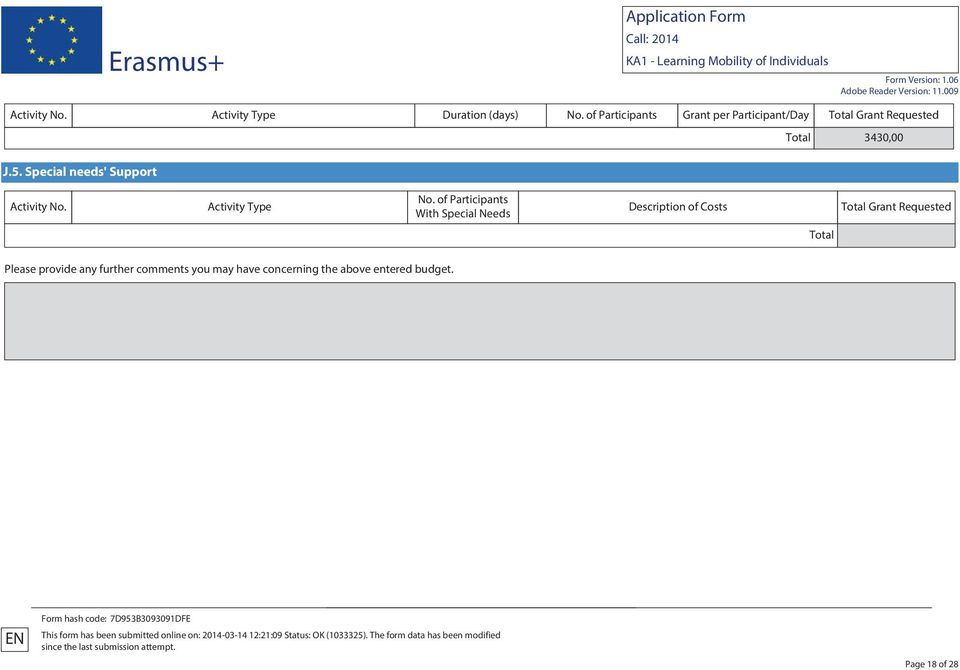Click the empty Special needs Total field

(x=896, y=235)
